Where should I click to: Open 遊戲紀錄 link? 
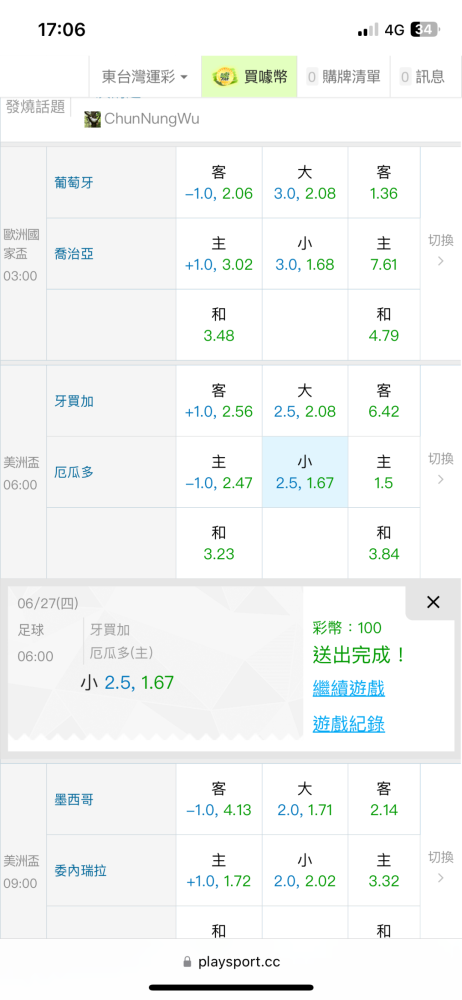click(348, 724)
